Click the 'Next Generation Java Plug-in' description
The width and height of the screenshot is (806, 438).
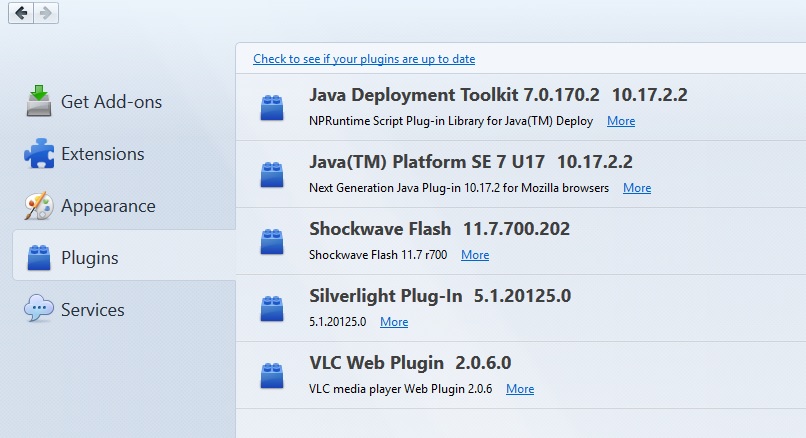(x=459, y=188)
